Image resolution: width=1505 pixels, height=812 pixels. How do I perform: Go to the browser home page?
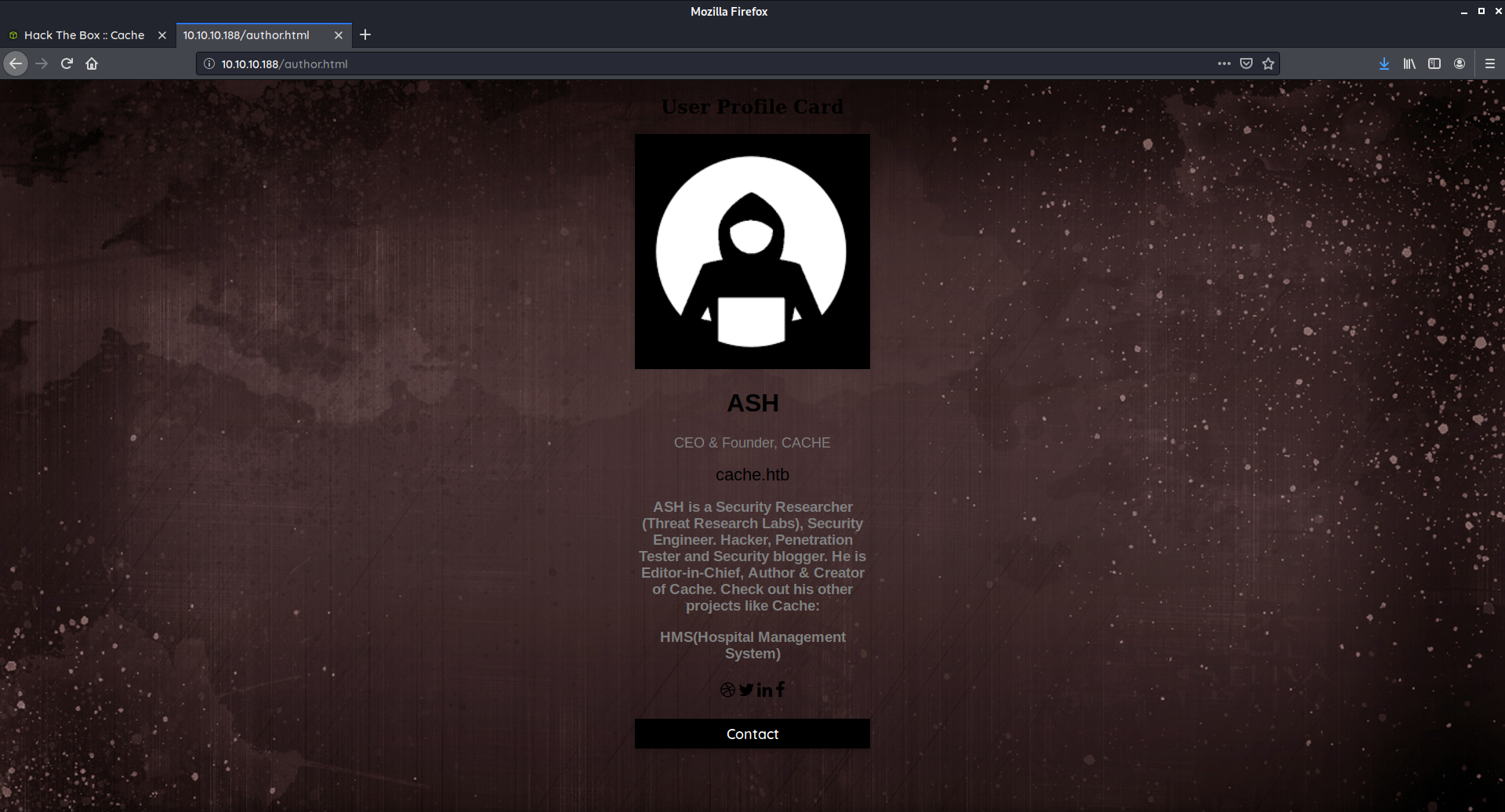91,63
